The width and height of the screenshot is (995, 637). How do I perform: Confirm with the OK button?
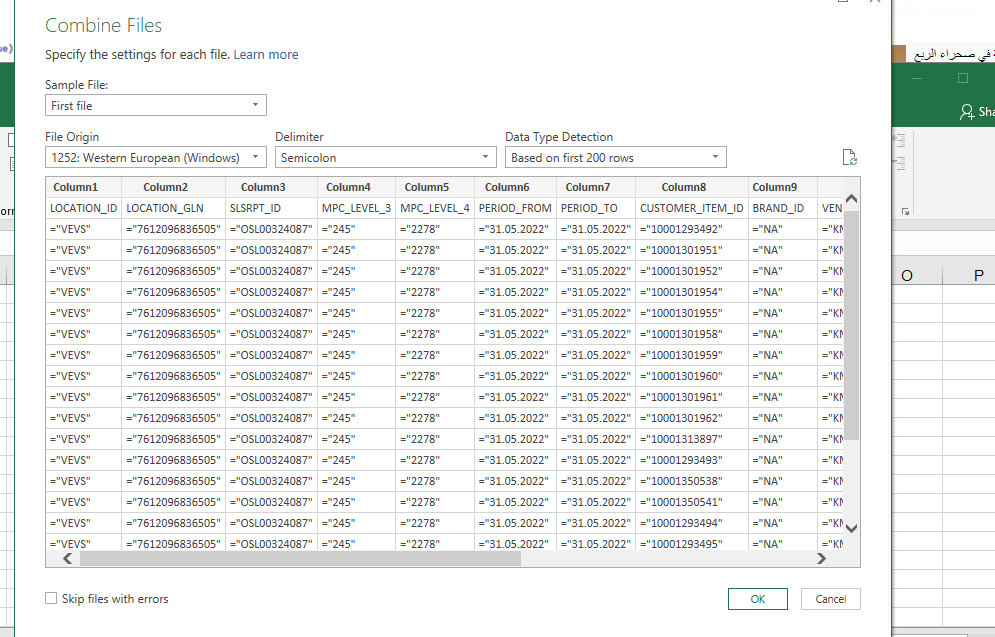[x=758, y=599]
